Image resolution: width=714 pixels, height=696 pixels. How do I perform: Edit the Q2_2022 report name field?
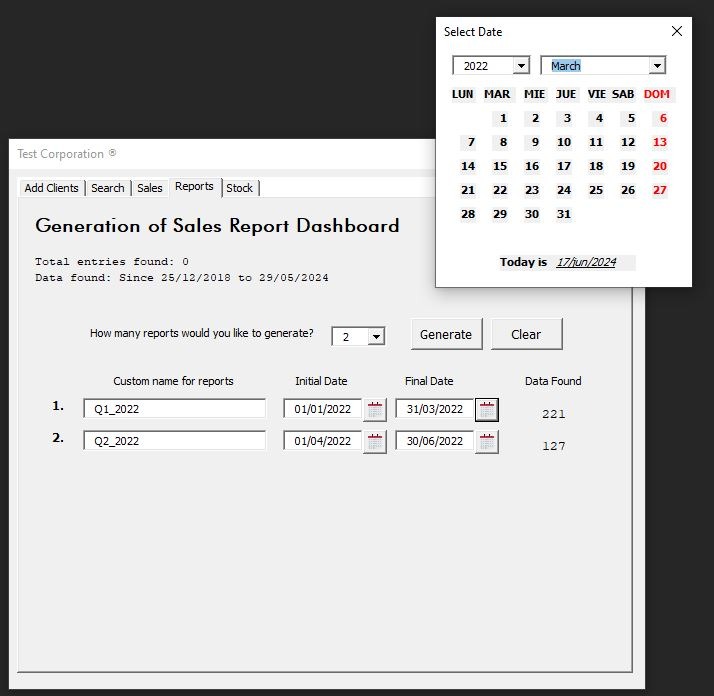pos(174,440)
